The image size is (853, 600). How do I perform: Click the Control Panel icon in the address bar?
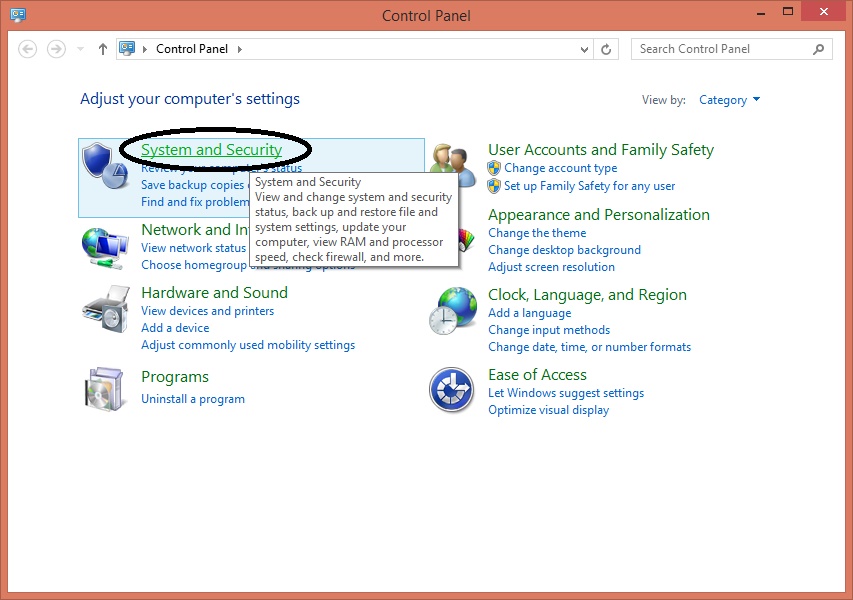(127, 49)
